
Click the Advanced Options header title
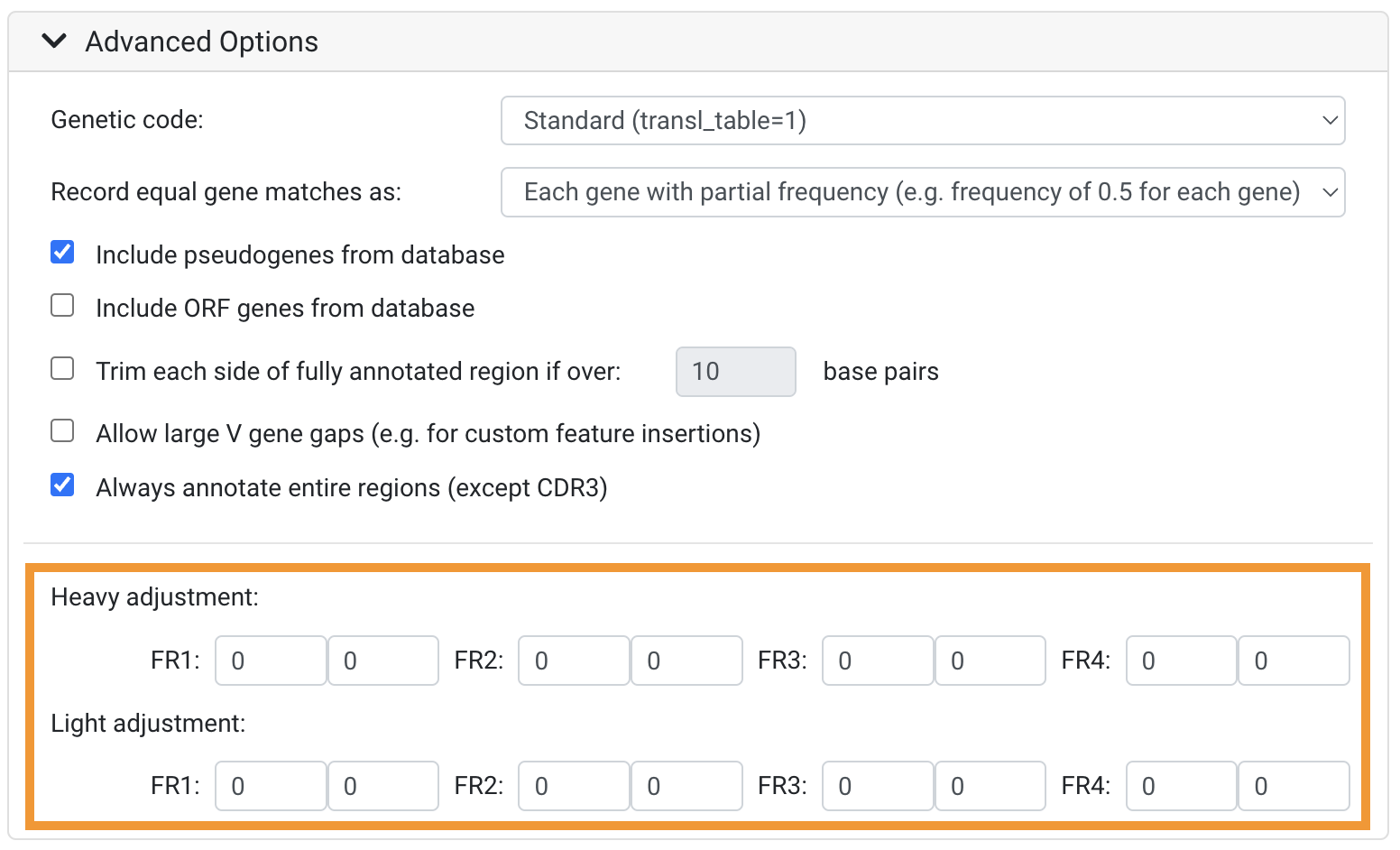[201, 42]
